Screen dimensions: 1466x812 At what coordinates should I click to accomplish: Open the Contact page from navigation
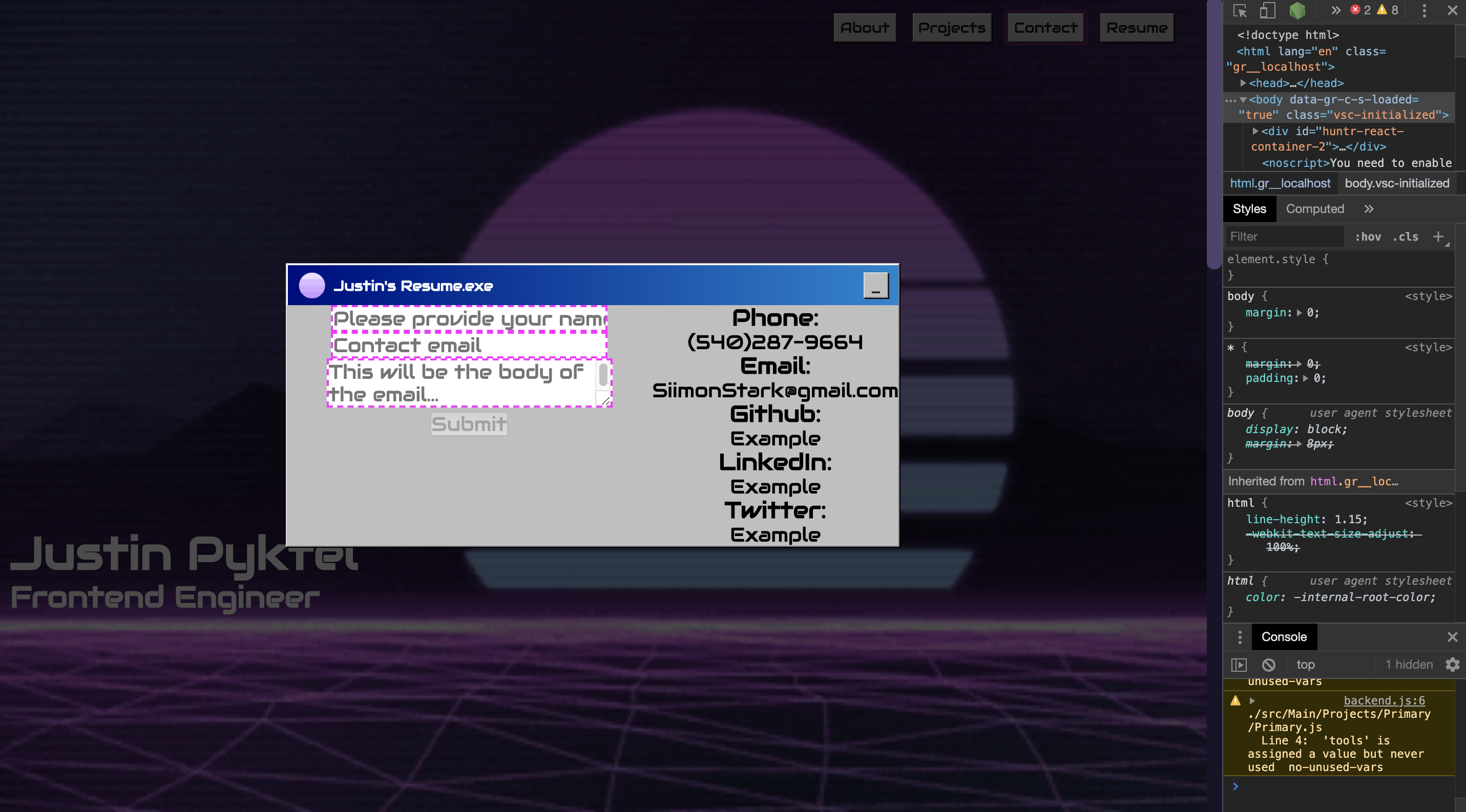point(1045,27)
